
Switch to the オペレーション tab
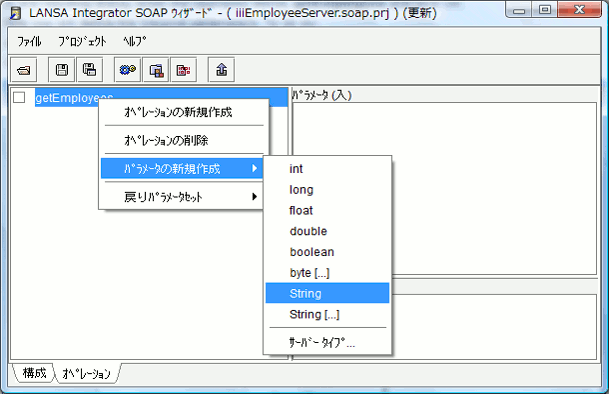[87, 374]
